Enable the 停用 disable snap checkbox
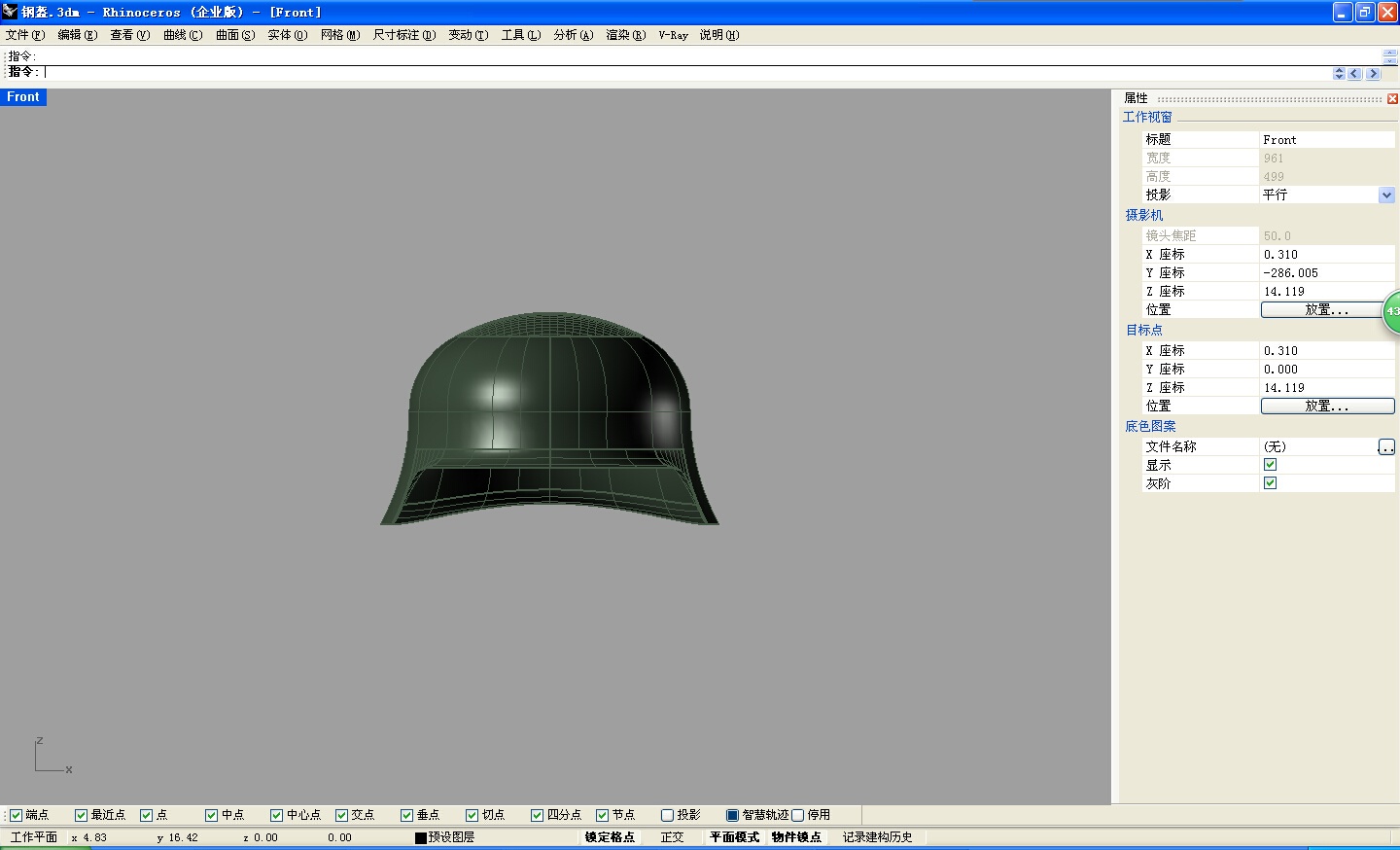This screenshot has height=850, width=1400. 797,815
